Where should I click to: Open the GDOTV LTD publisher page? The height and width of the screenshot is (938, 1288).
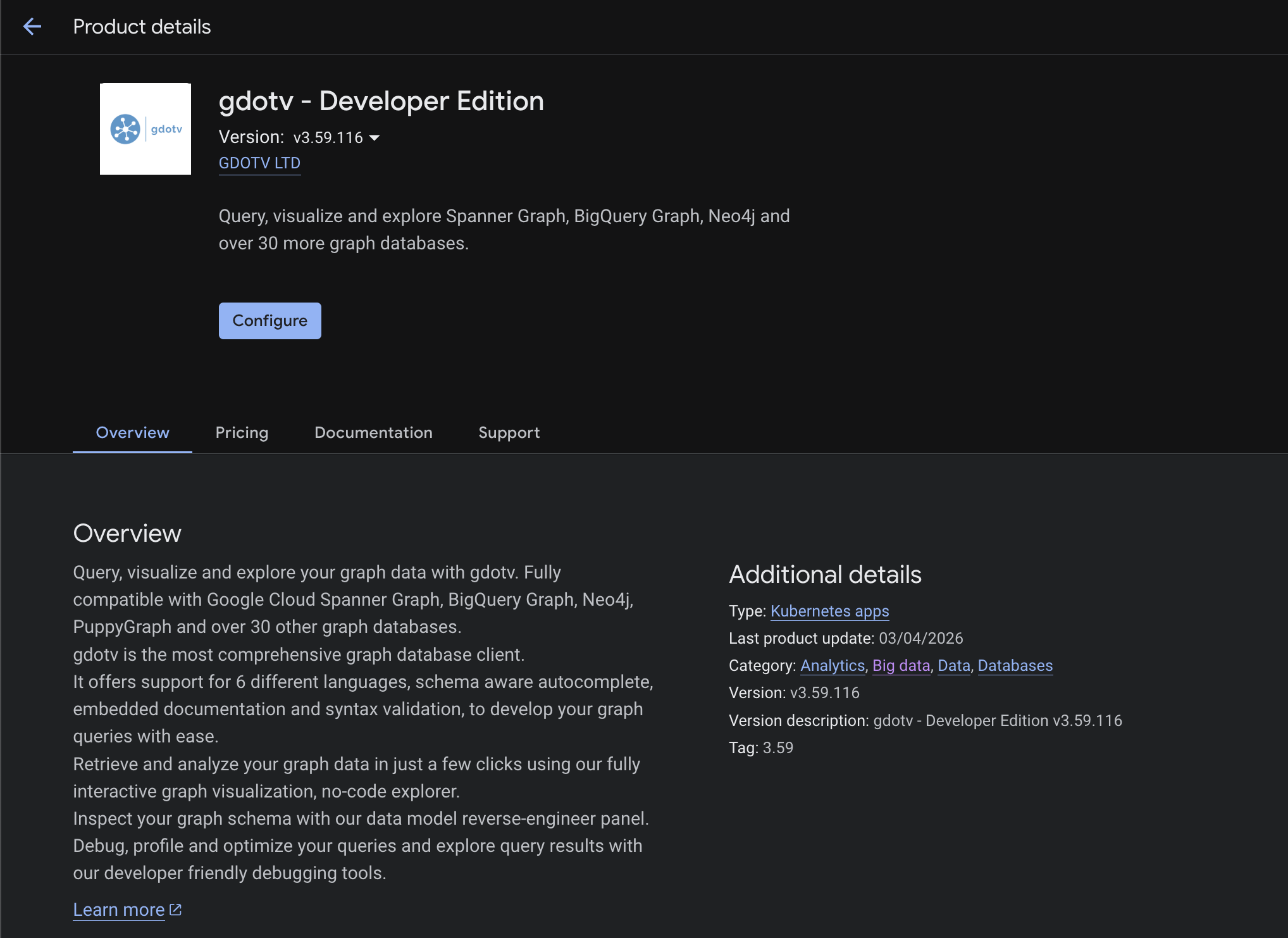coord(259,163)
